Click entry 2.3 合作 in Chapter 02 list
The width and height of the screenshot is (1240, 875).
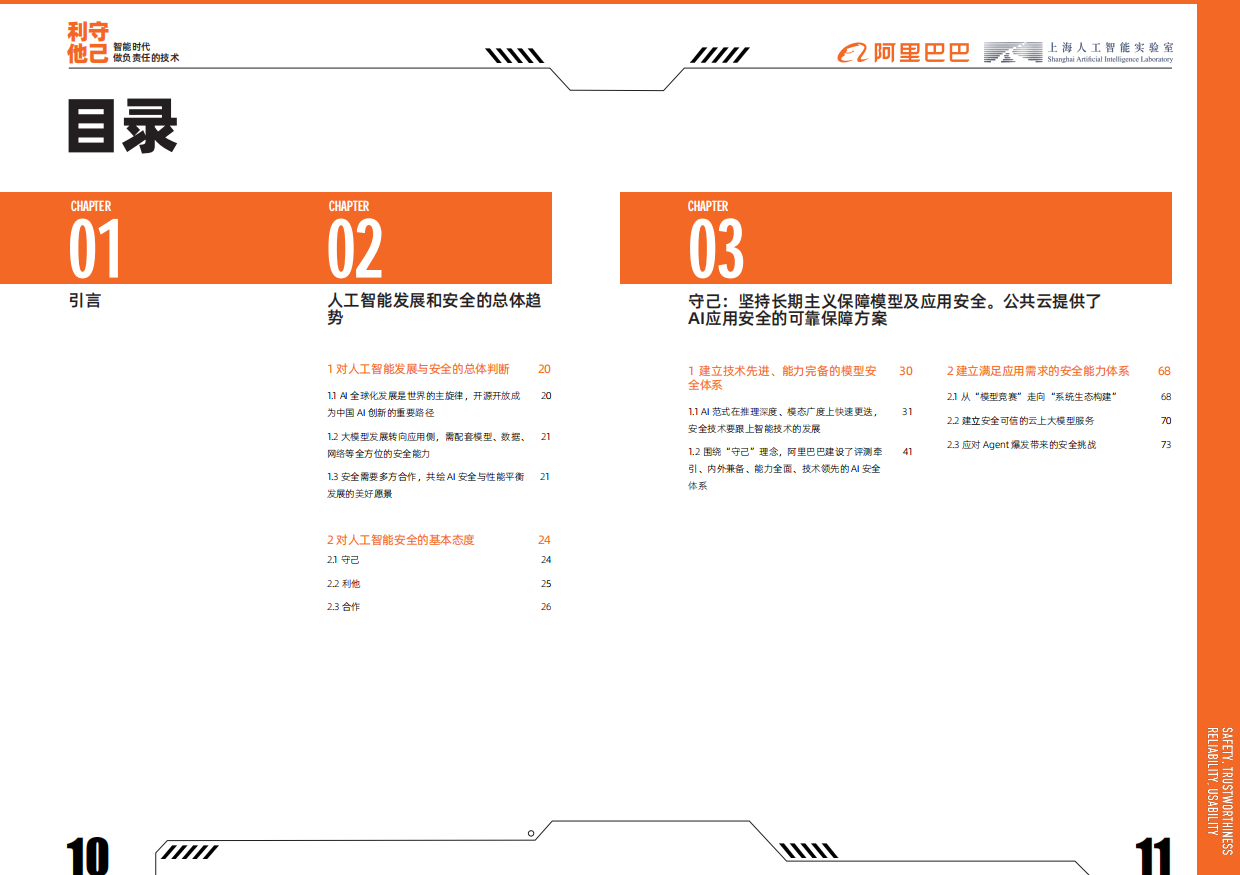click(x=344, y=606)
